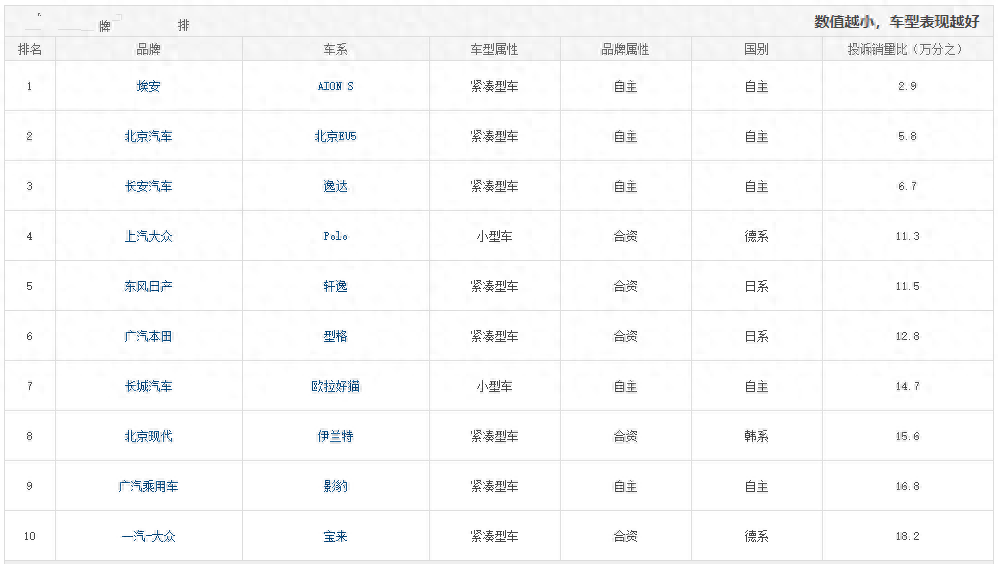
Task: Click 紧凑型车 in the 影豹 row
Action: pos(495,486)
